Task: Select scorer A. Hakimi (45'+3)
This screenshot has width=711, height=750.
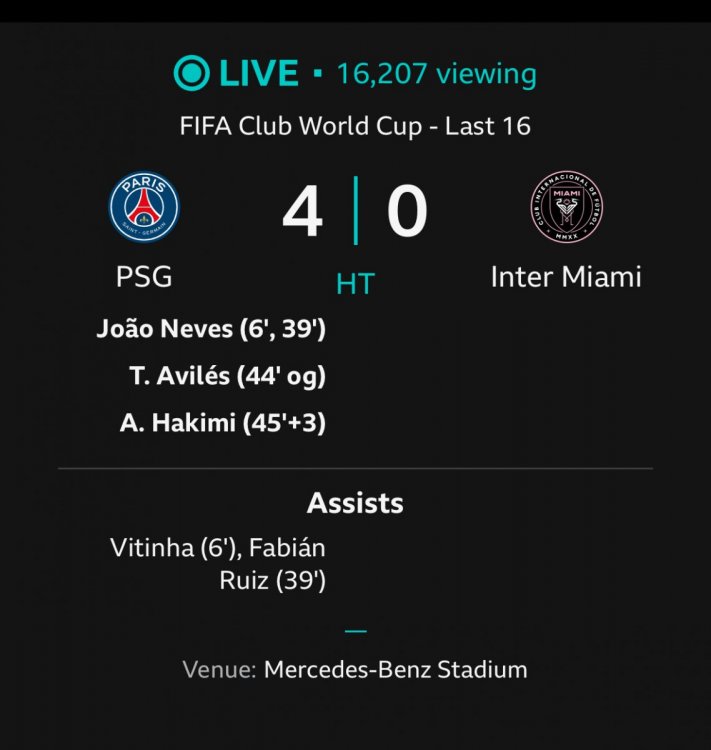Action: 223,423
